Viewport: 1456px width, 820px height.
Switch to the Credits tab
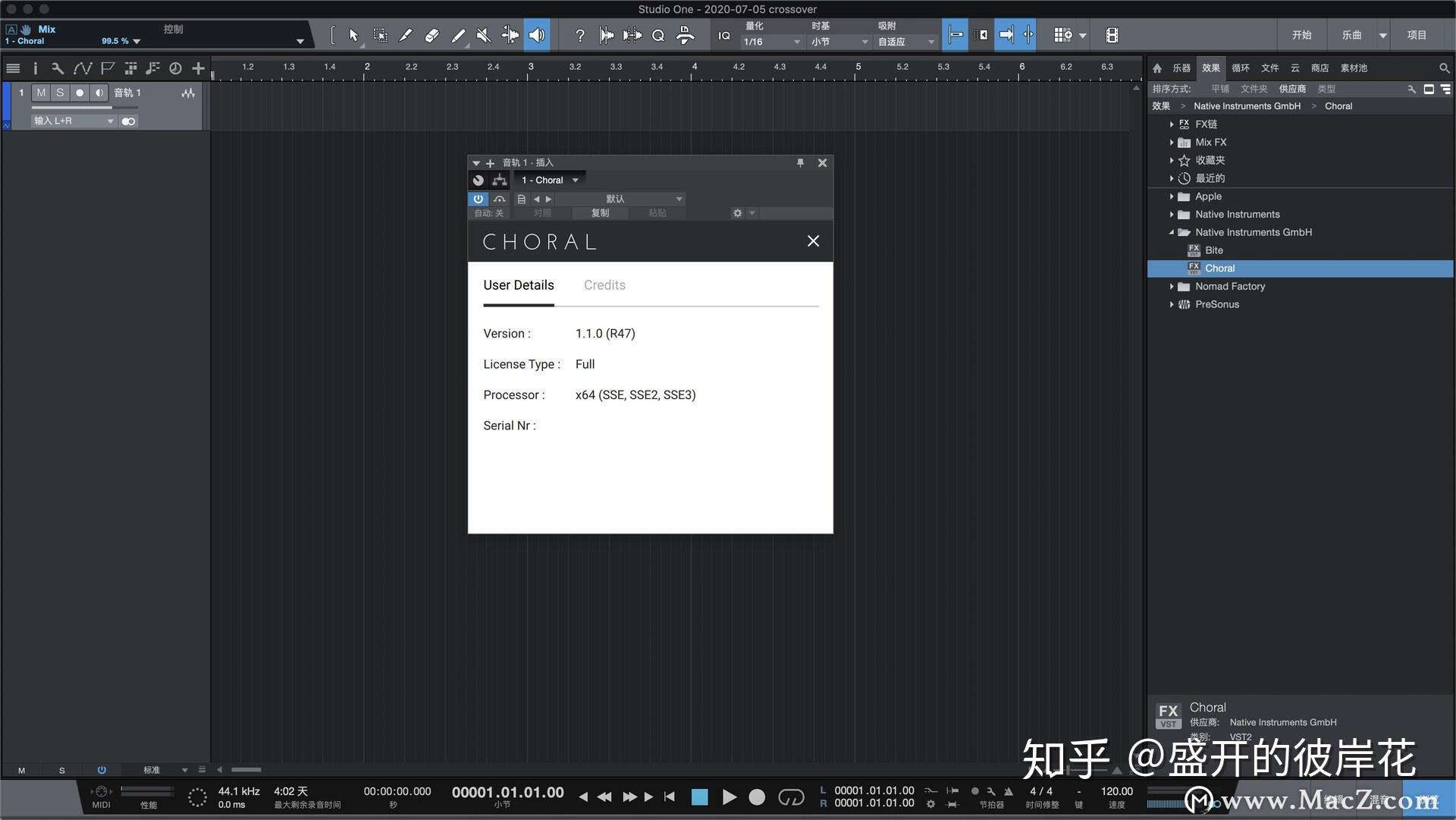tap(604, 285)
